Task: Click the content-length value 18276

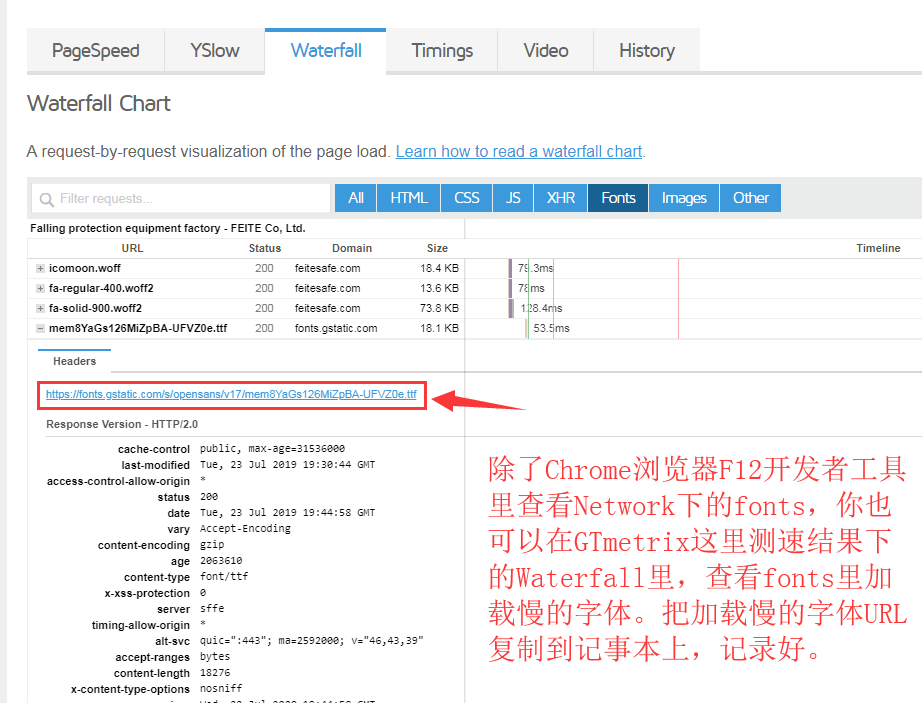Action: tap(215, 672)
